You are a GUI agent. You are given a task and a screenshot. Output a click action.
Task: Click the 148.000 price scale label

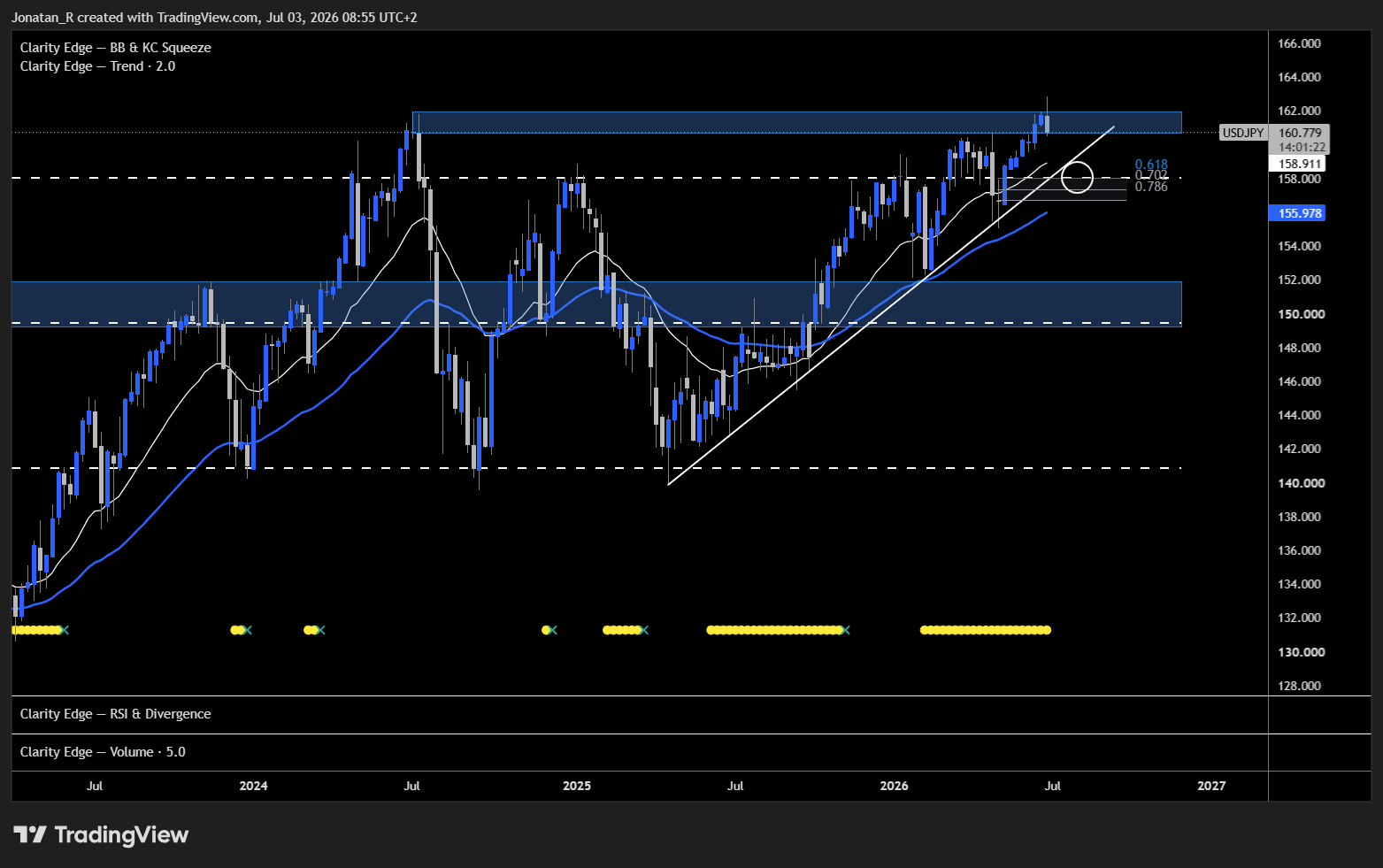[x=1299, y=348]
